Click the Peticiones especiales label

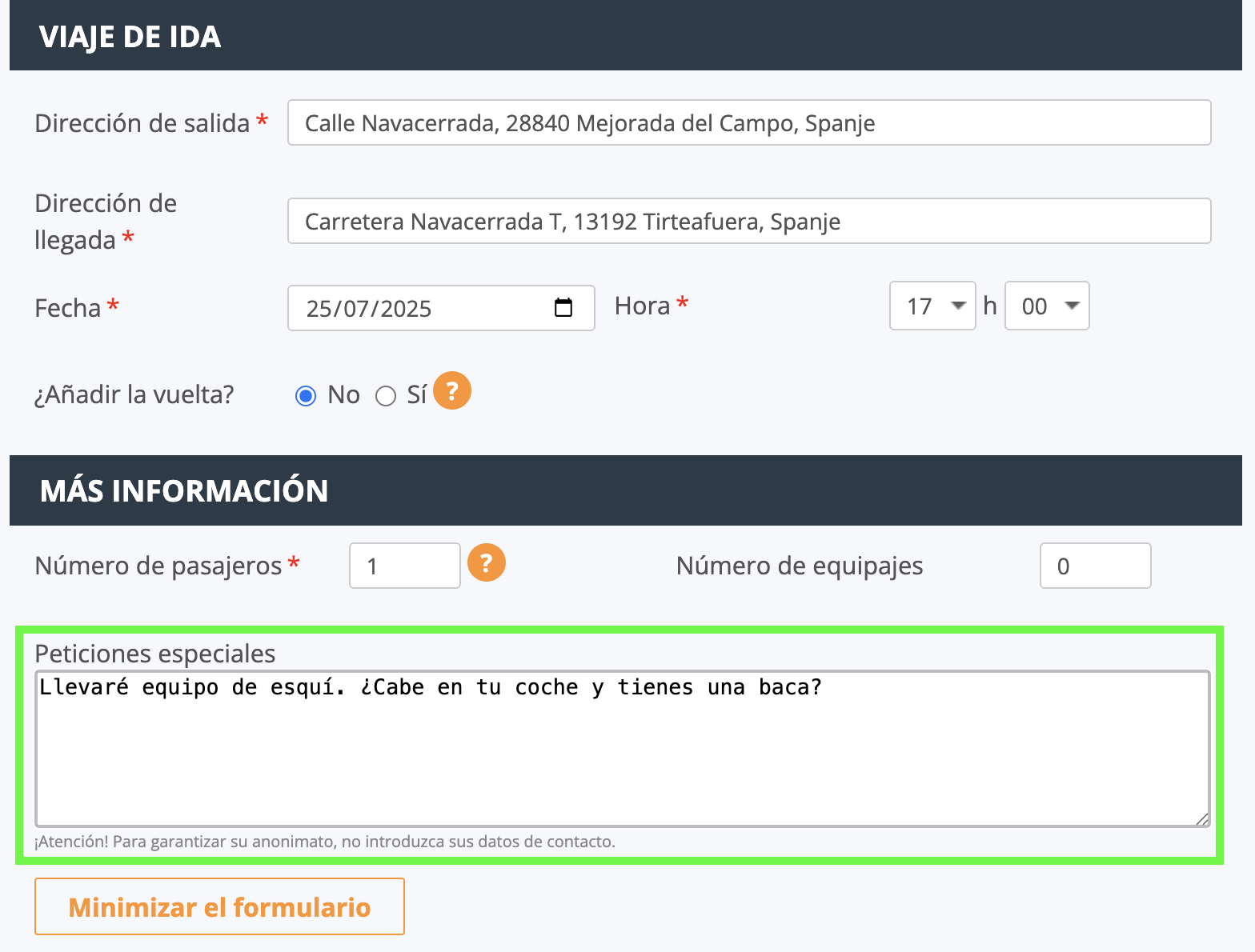click(155, 654)
